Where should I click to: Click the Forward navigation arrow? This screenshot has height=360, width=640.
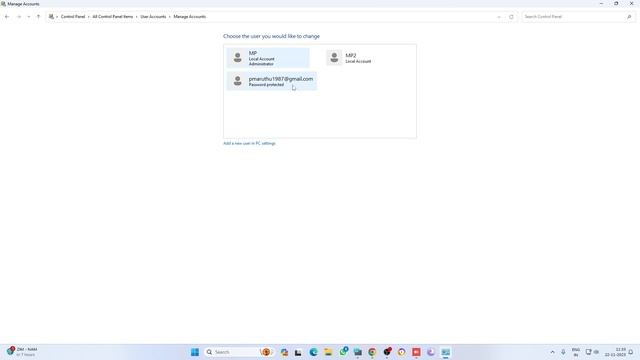(x=19, y=17)
